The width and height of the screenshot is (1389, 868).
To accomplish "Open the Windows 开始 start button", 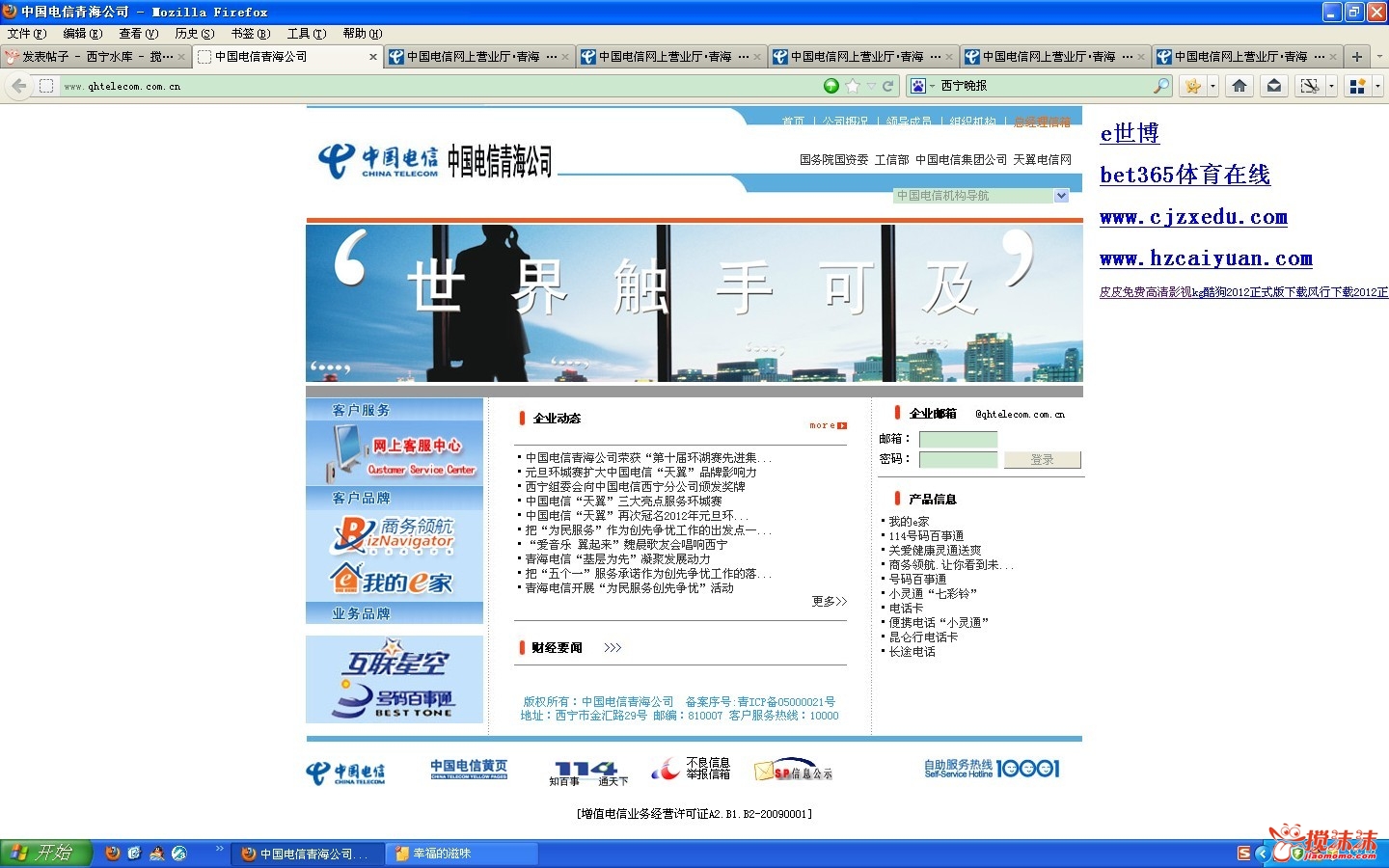I will pos(45,854).
